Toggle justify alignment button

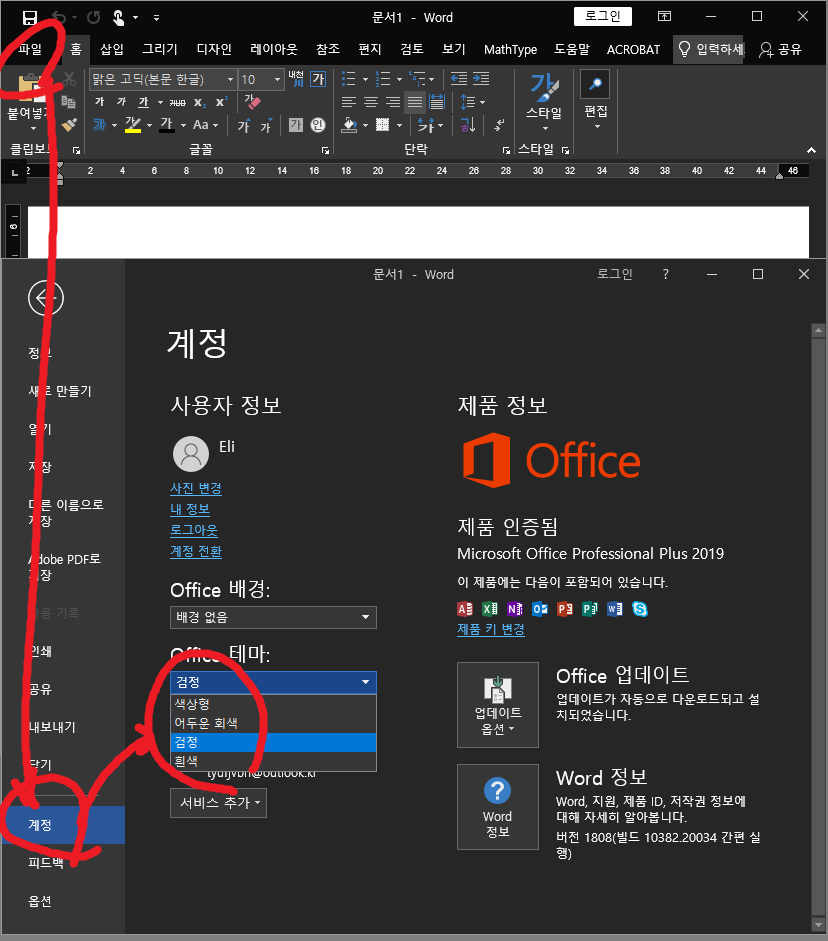[415, 102]
